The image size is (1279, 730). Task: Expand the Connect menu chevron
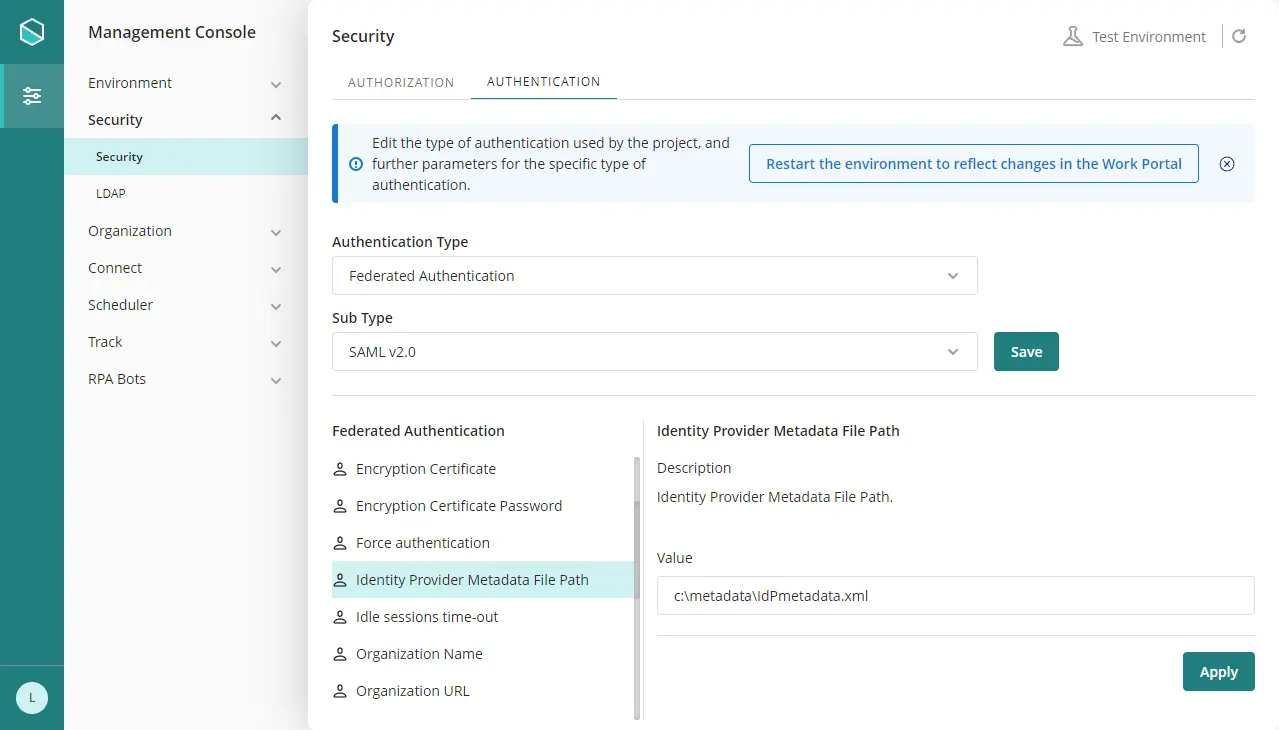[x=276, y=269]
